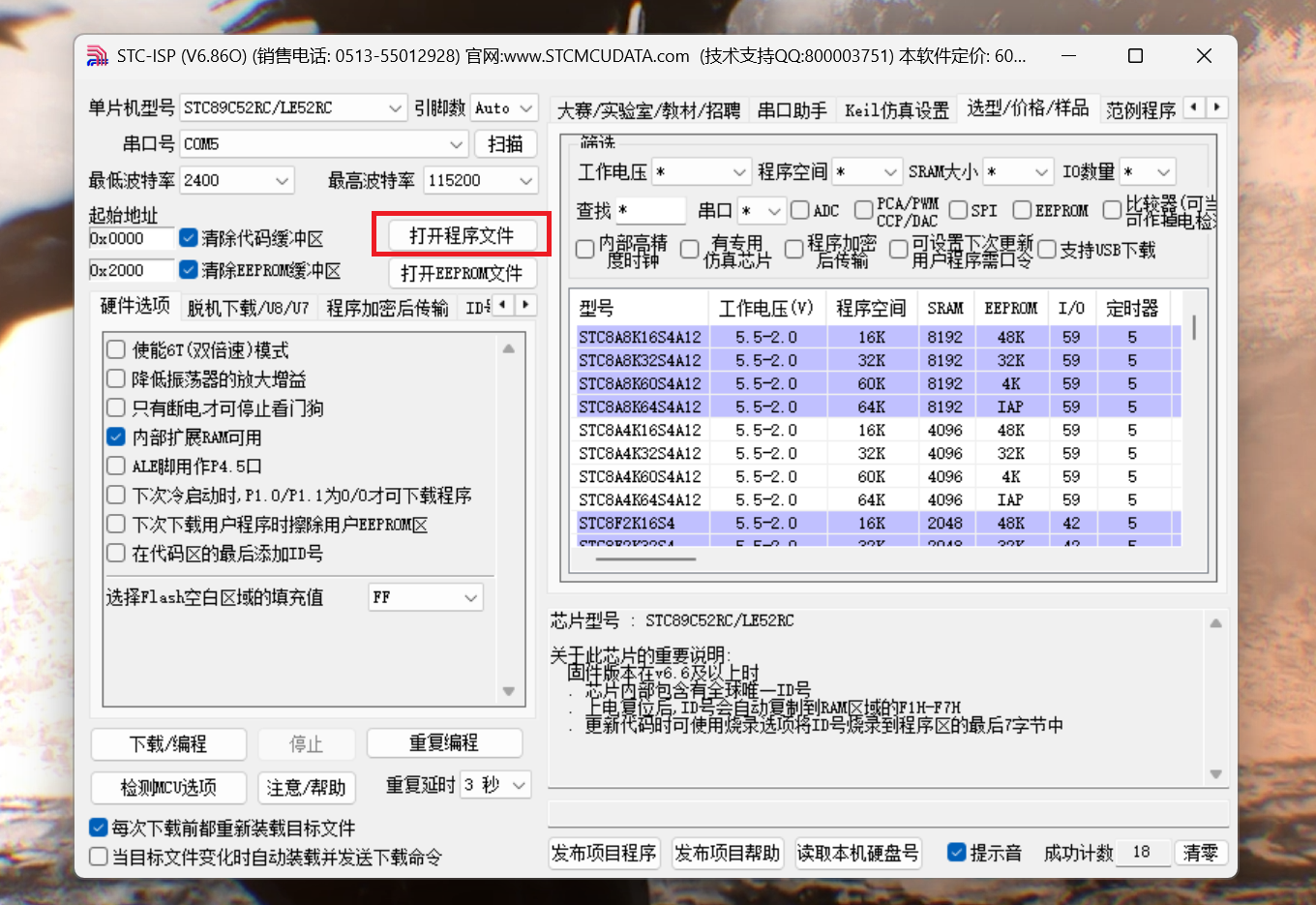This screenshot has width=1316, height=905.
Task: Open Flash fill value FF dropdown
Action: [x=426, y=597]
